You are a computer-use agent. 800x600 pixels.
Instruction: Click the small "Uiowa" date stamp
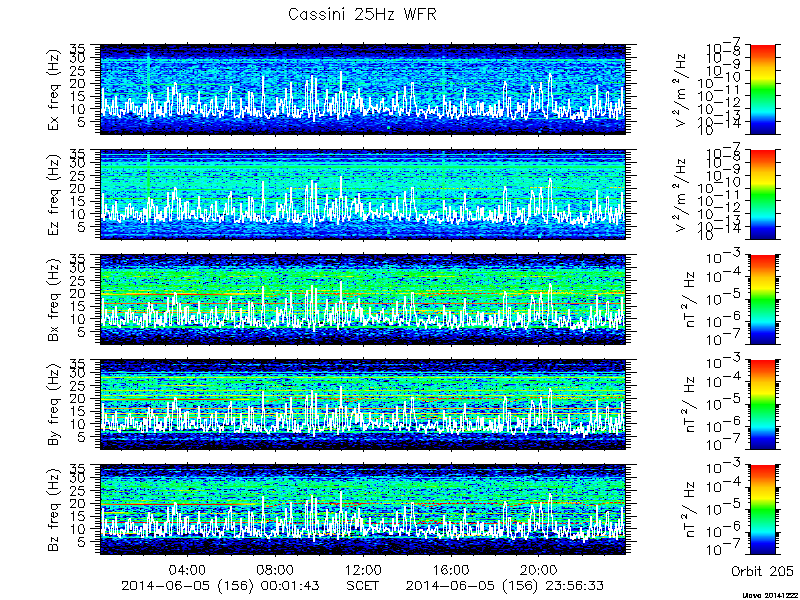[768, 595]
